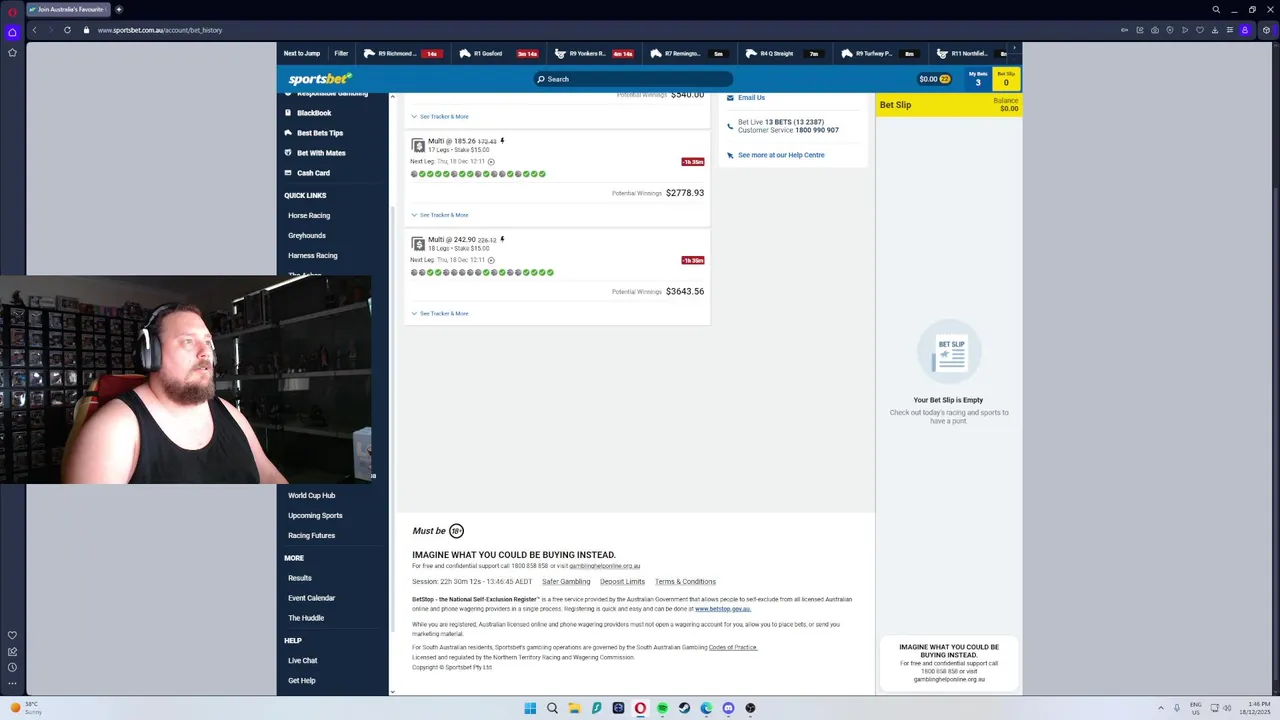Viewport: 1280px width, 720px height.
Task: Open the R4 Q Straight race icon
Action: (751, 53)
